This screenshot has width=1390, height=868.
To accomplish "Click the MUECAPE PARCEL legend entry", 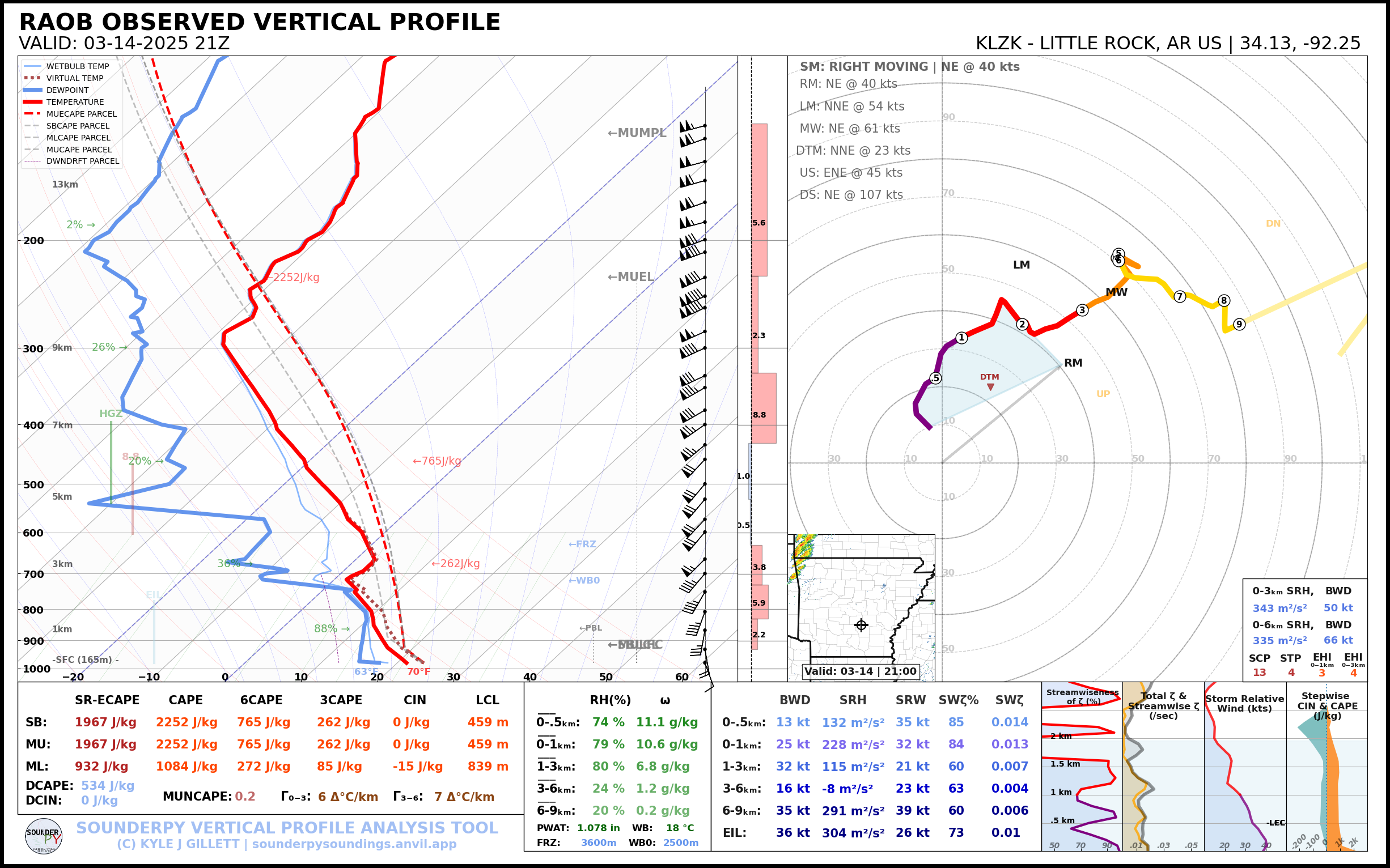I will click(81, 114).
